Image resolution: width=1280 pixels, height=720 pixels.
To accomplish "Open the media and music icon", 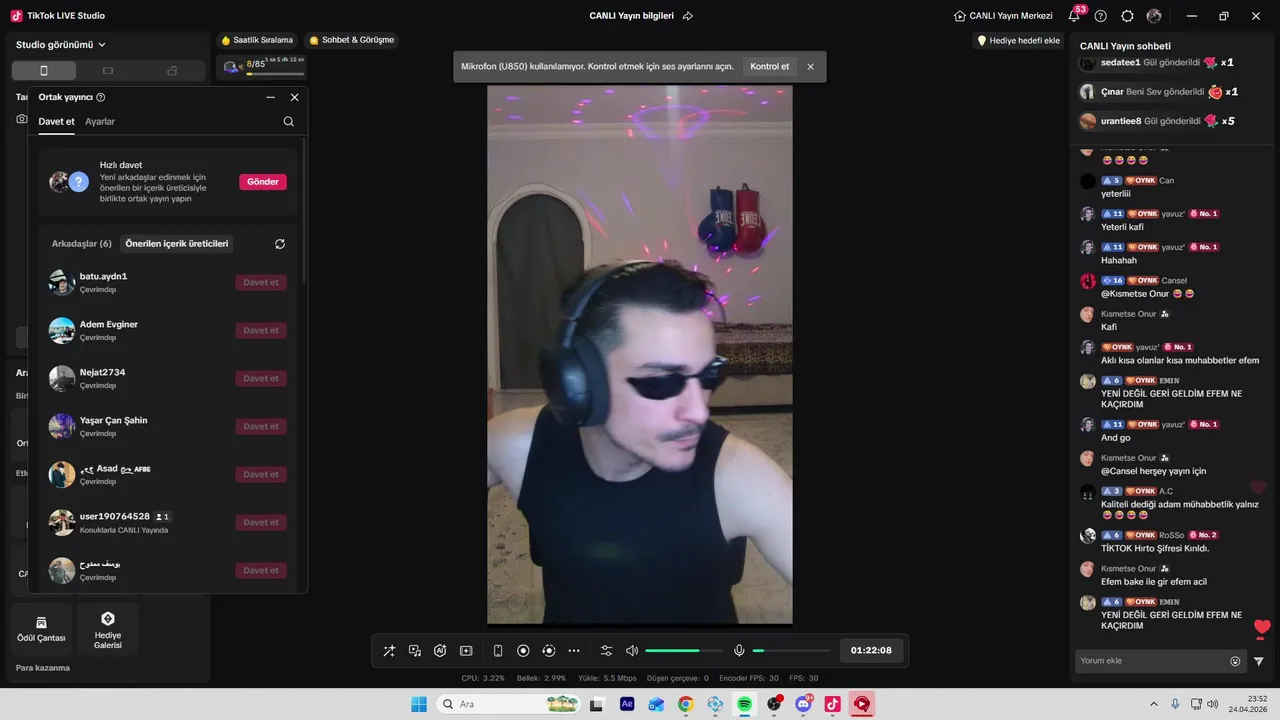I will pyautogui.click(x=415, y=651).
